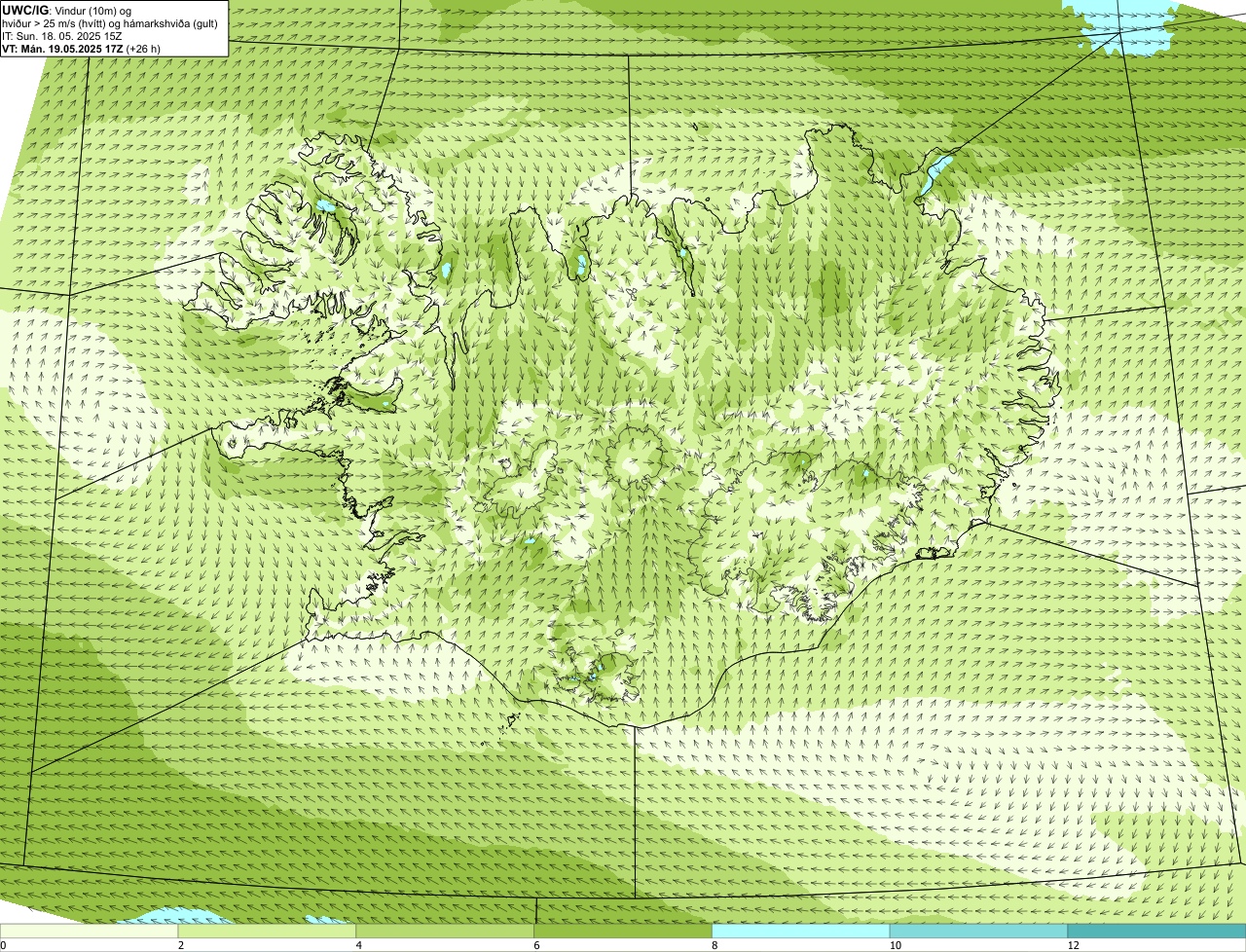Click the '10' tick label on color scale
Image resolution: width=1246 pixels, height=952 pixels.
coord(894,945)
